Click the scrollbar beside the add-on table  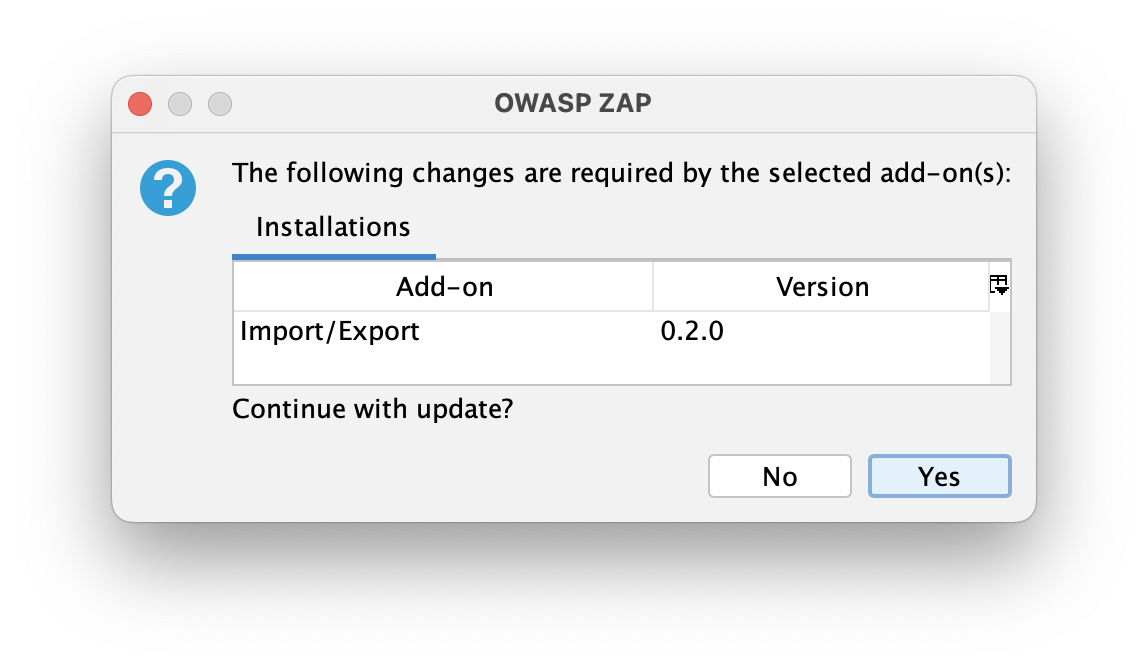coord(999,345)
